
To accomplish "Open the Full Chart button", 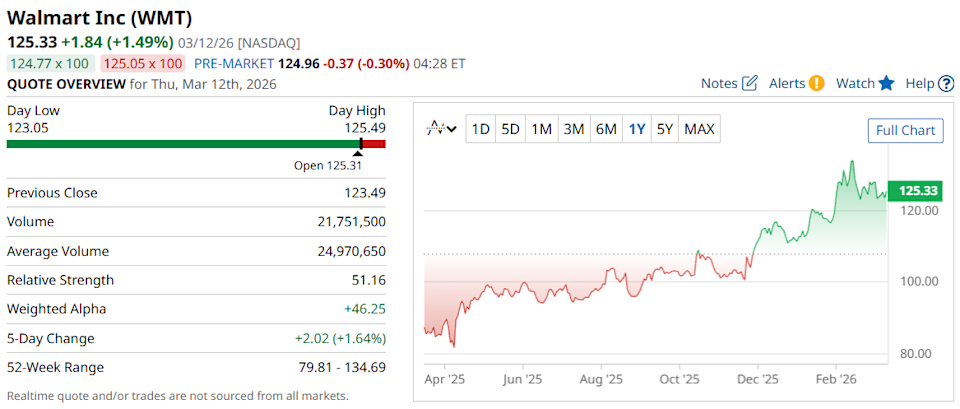I will point(905,130).
